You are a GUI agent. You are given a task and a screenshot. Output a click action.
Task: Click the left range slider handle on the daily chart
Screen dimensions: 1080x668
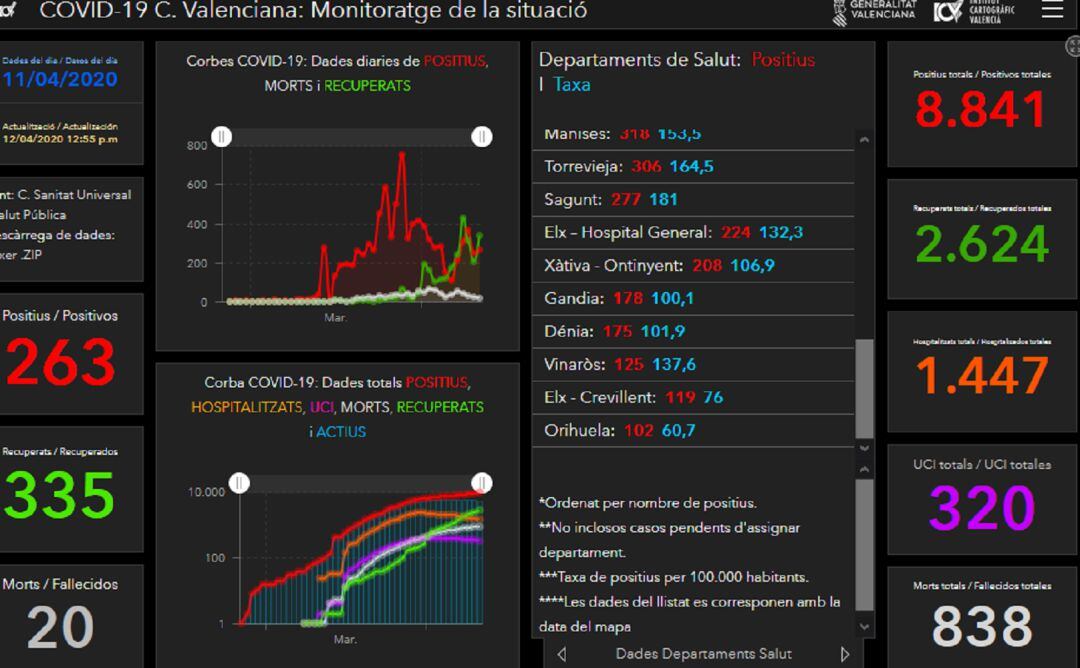coord(222,135)
